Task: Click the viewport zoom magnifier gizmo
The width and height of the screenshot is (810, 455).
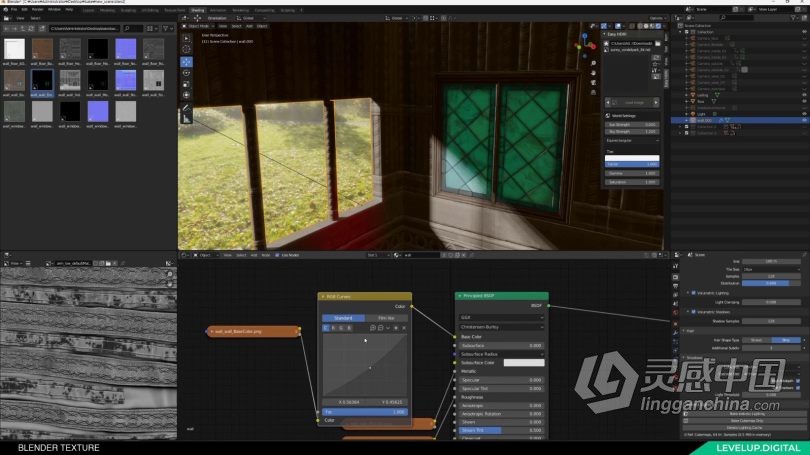Action: tap(594, 63)
